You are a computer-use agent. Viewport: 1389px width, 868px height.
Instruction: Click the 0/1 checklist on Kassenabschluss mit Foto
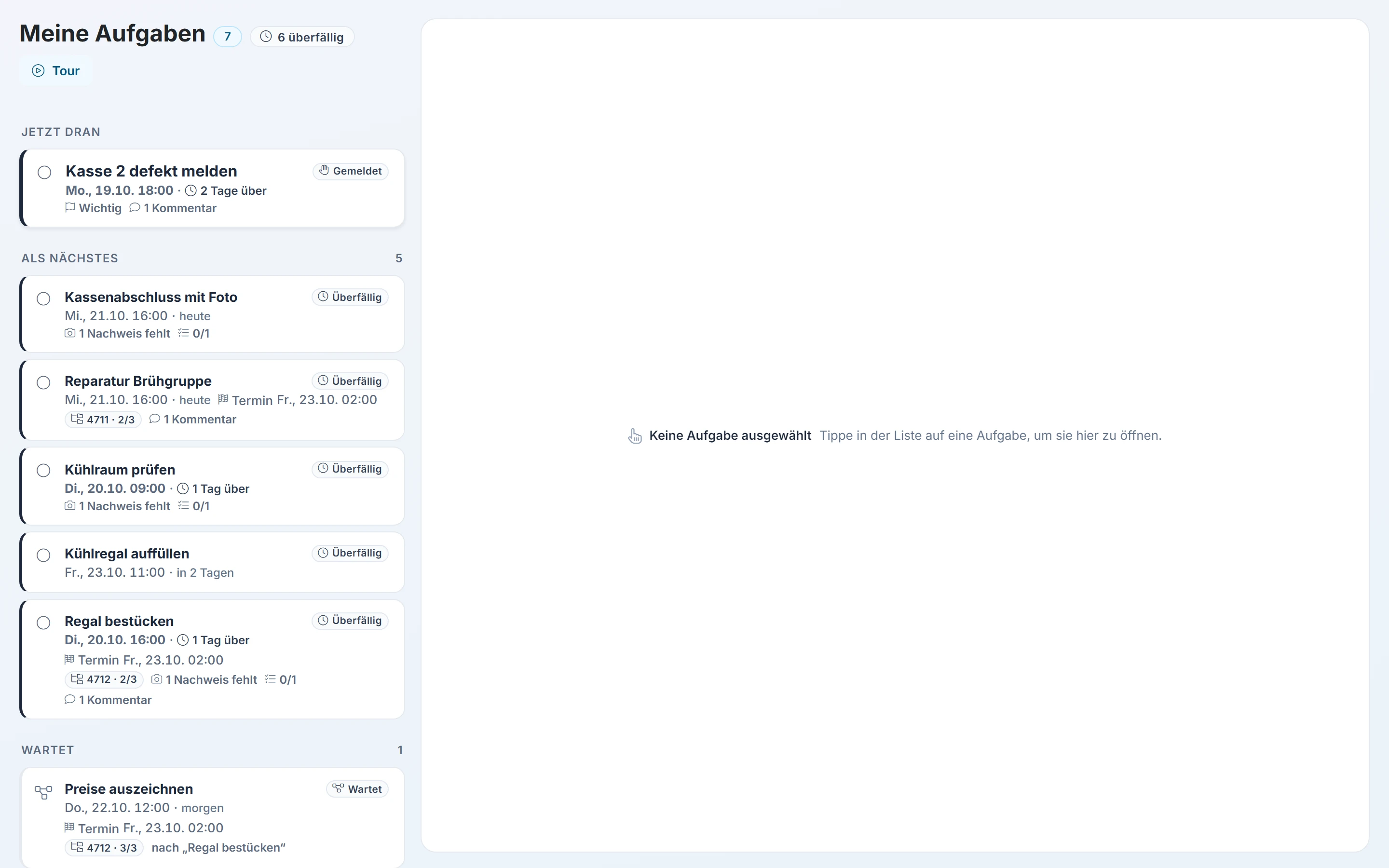pyautogui.click(x=194, y=333)
